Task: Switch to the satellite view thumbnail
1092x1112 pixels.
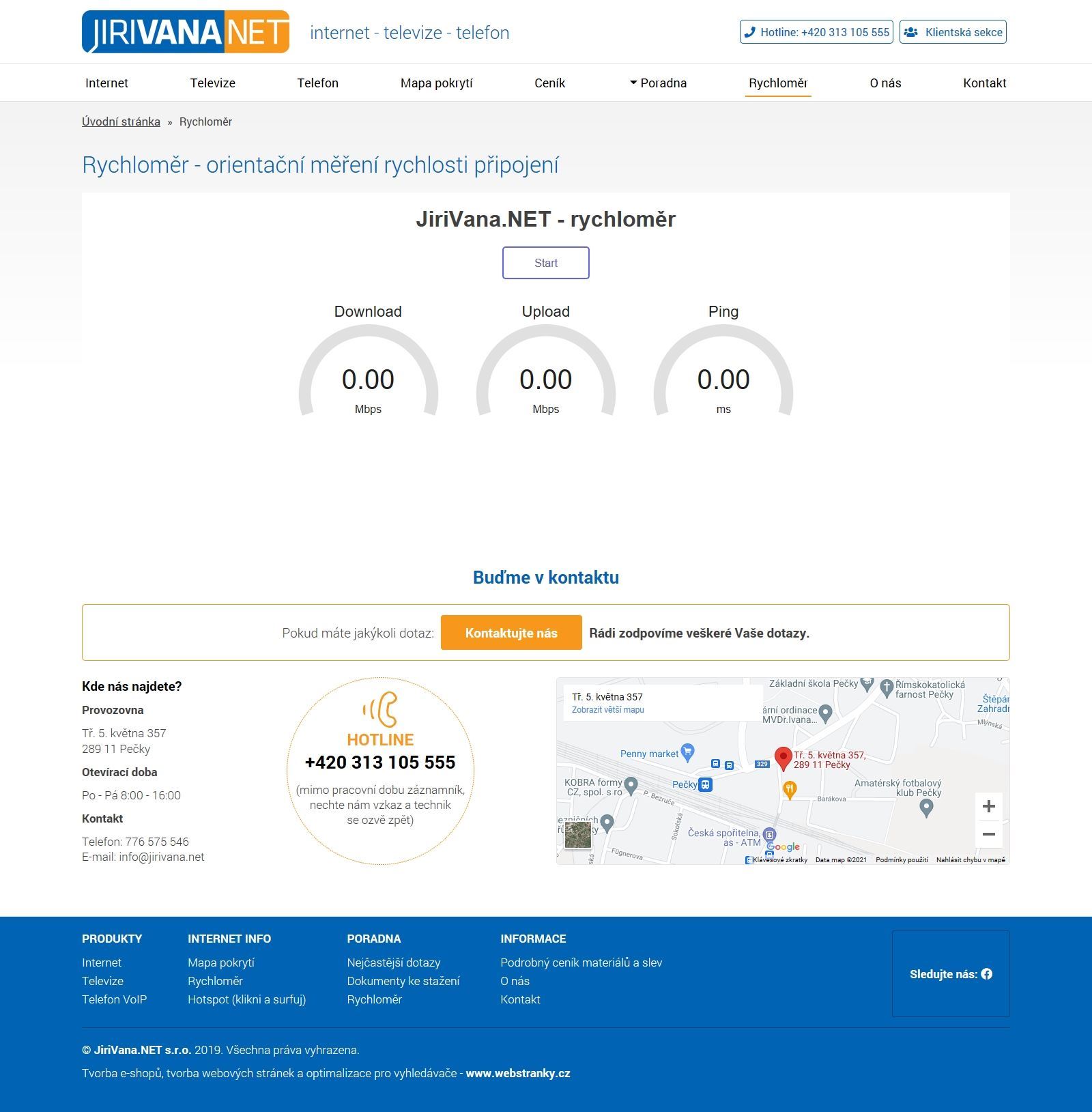Action: (x=578, y=835)
